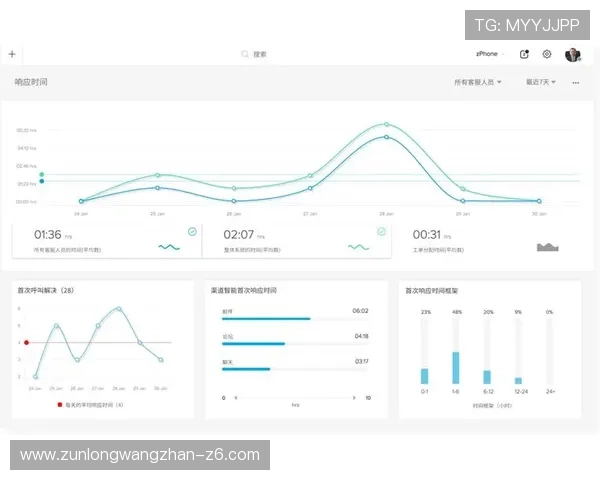Click the area chart icon in 00:31 card
600x480 pixels.
(x=547, y=246)
